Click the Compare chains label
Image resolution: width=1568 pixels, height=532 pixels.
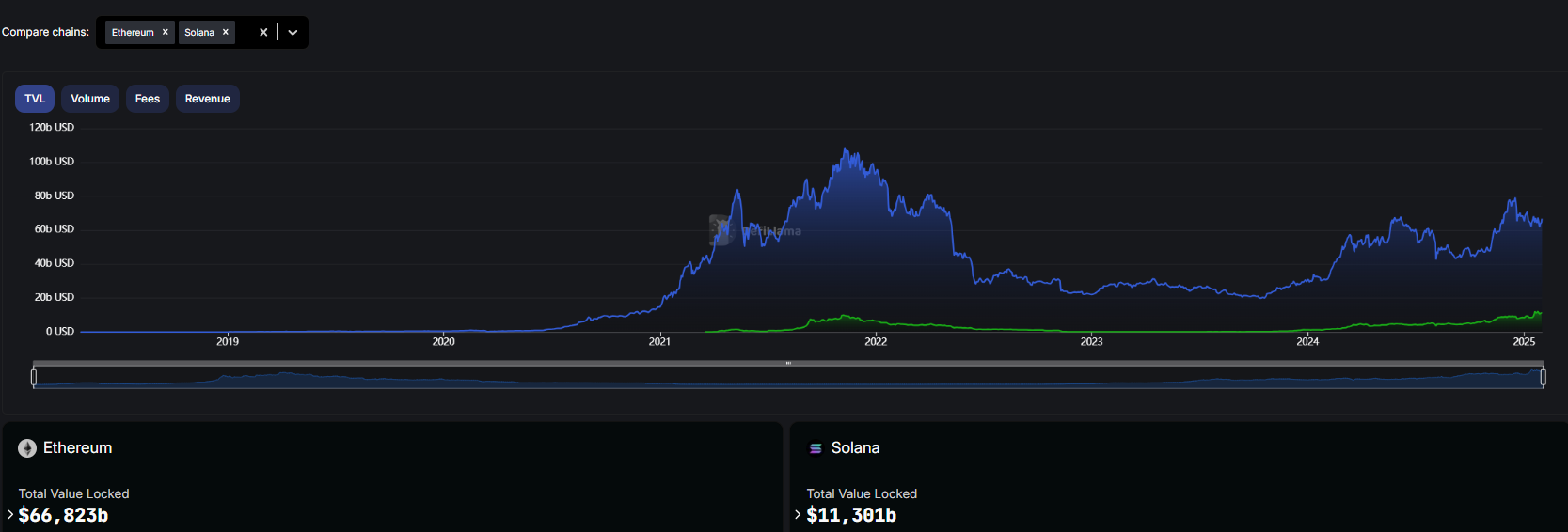45,32
